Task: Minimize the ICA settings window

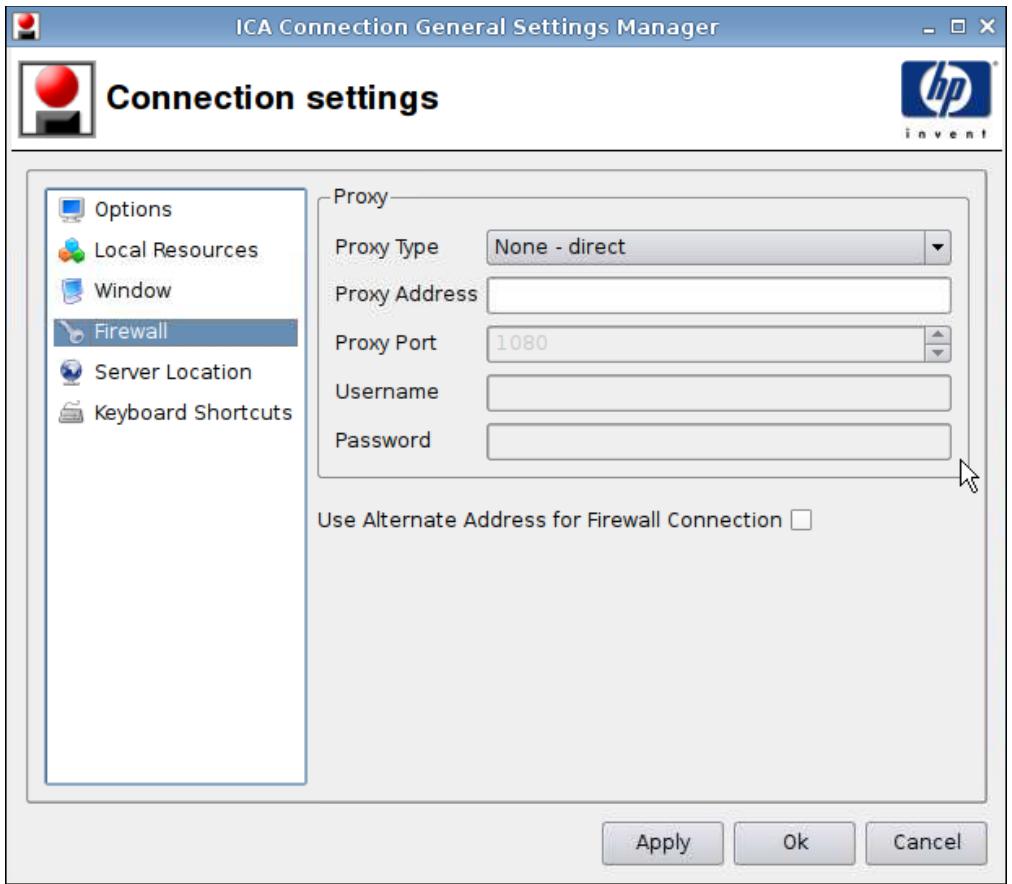Action: point(929,27)
